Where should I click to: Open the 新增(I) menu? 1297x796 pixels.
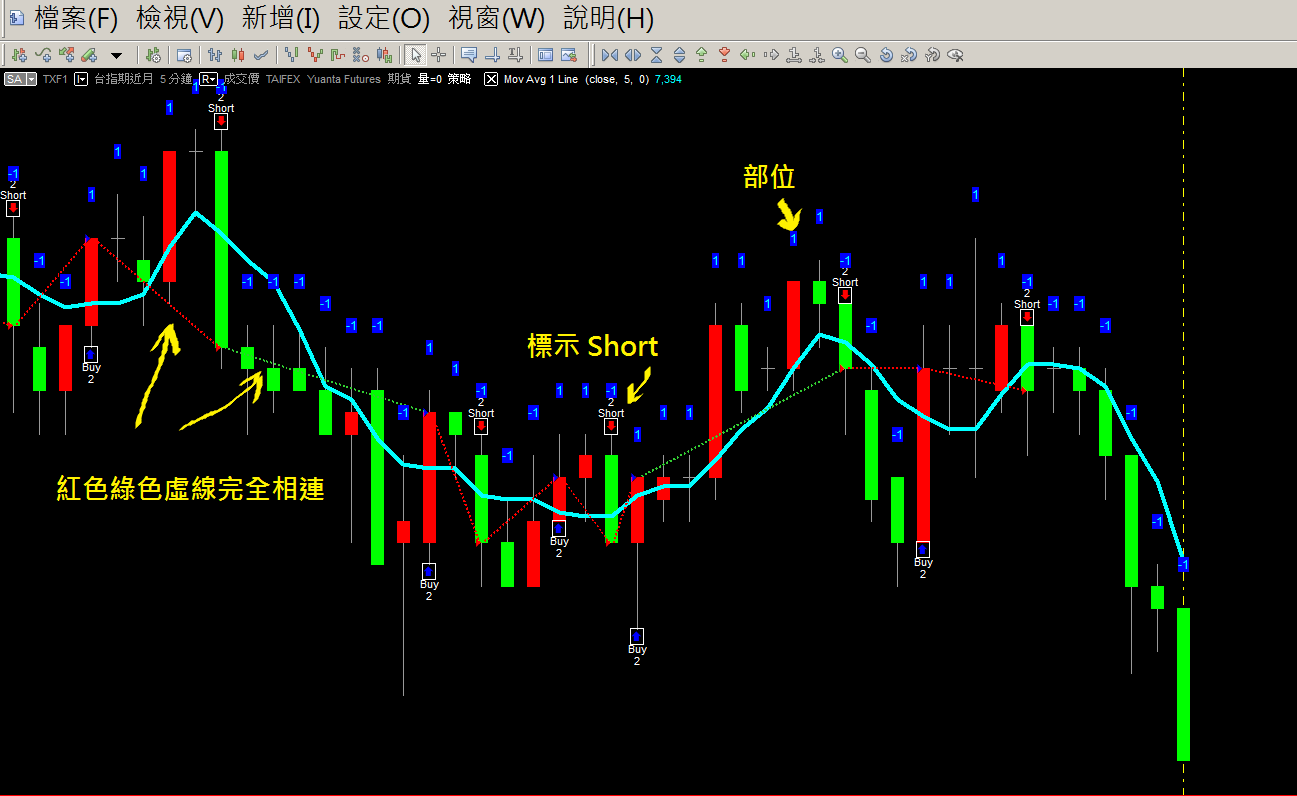tap(281, 17)
